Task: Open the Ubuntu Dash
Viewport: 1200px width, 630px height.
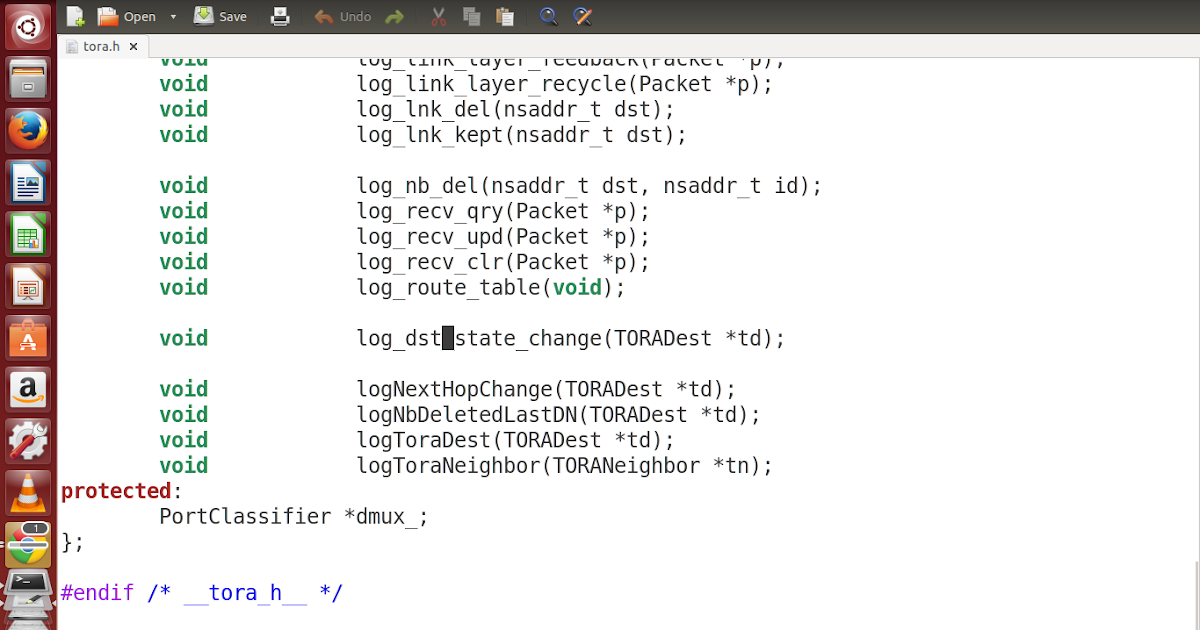Action: click(x=27, y=26)
